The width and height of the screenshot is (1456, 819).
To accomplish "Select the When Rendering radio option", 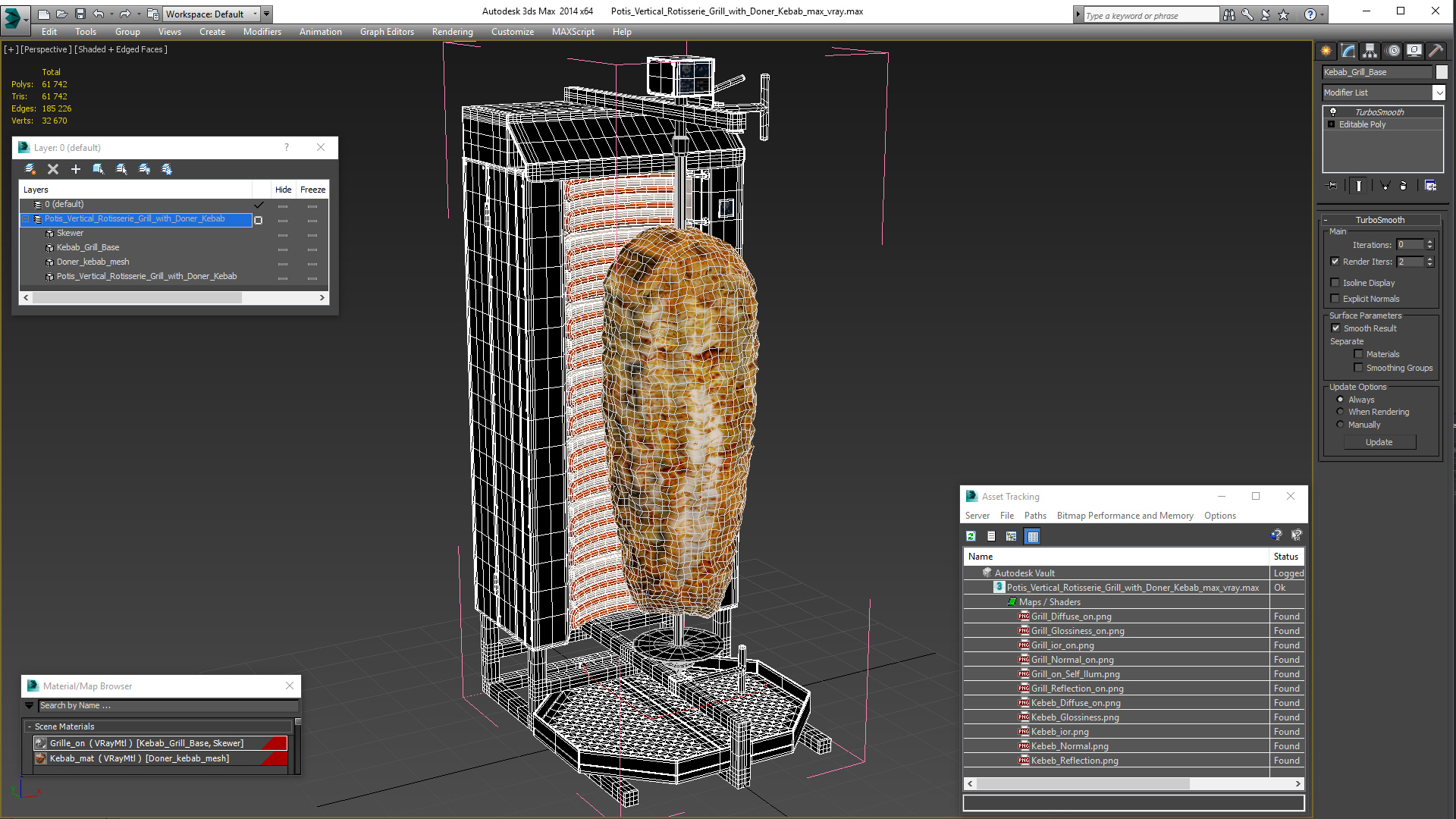I will point(1340,412).
